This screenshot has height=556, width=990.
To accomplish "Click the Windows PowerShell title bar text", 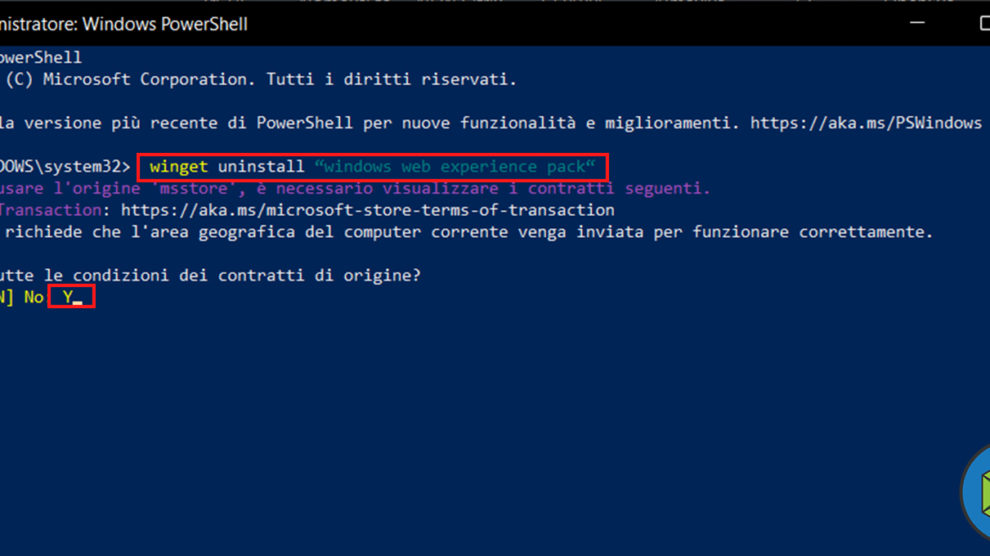I will [124, 23].
